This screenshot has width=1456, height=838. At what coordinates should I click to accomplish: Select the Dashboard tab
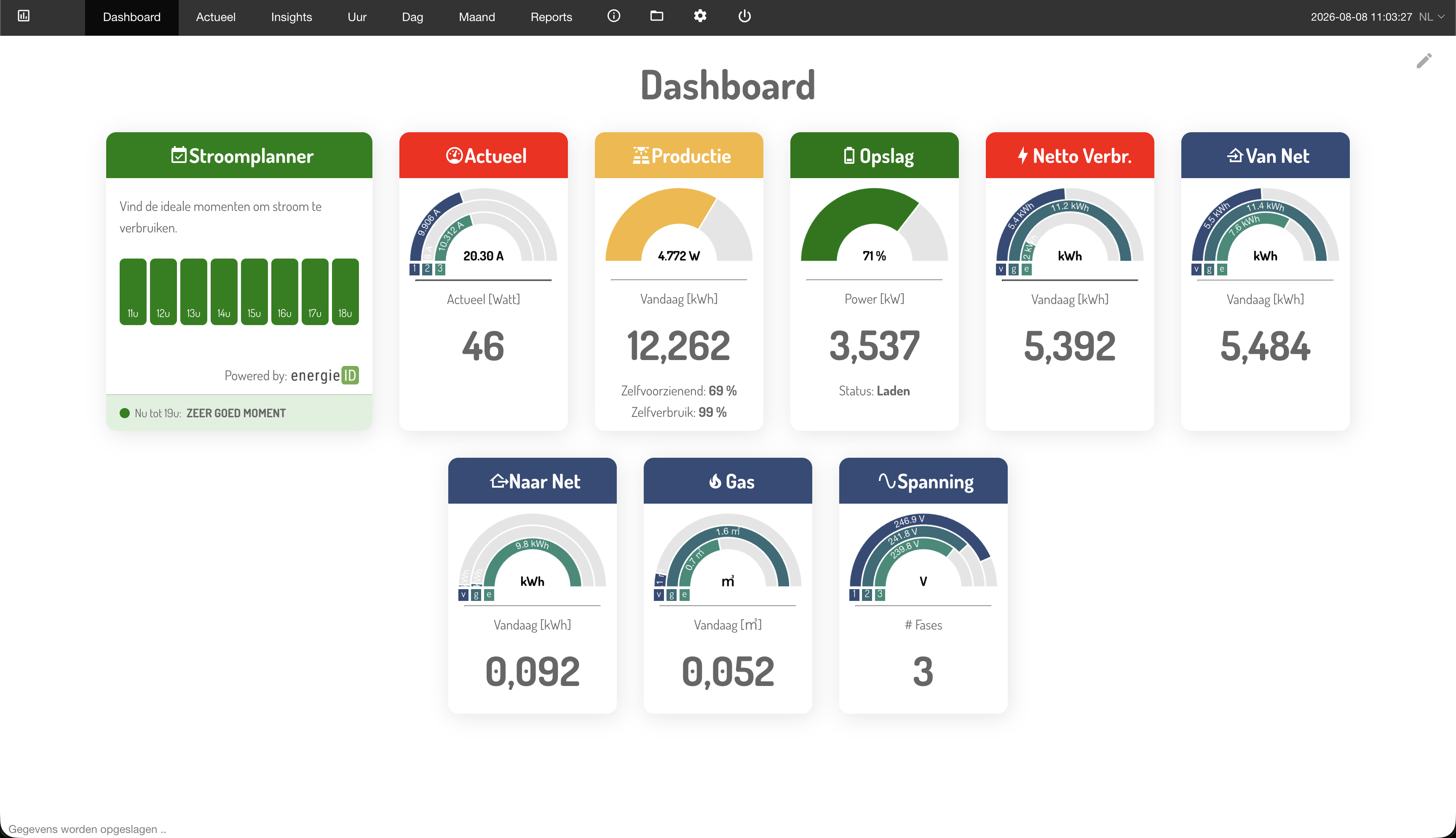131,17
